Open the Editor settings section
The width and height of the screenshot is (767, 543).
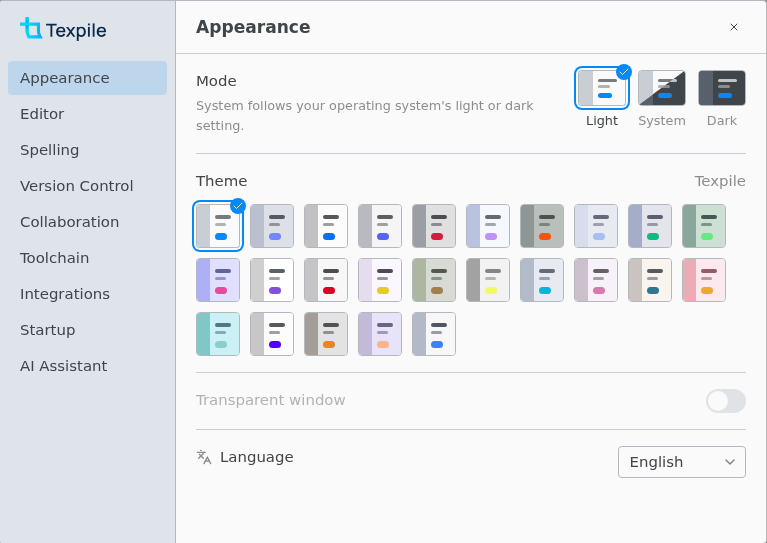[88, 114]
